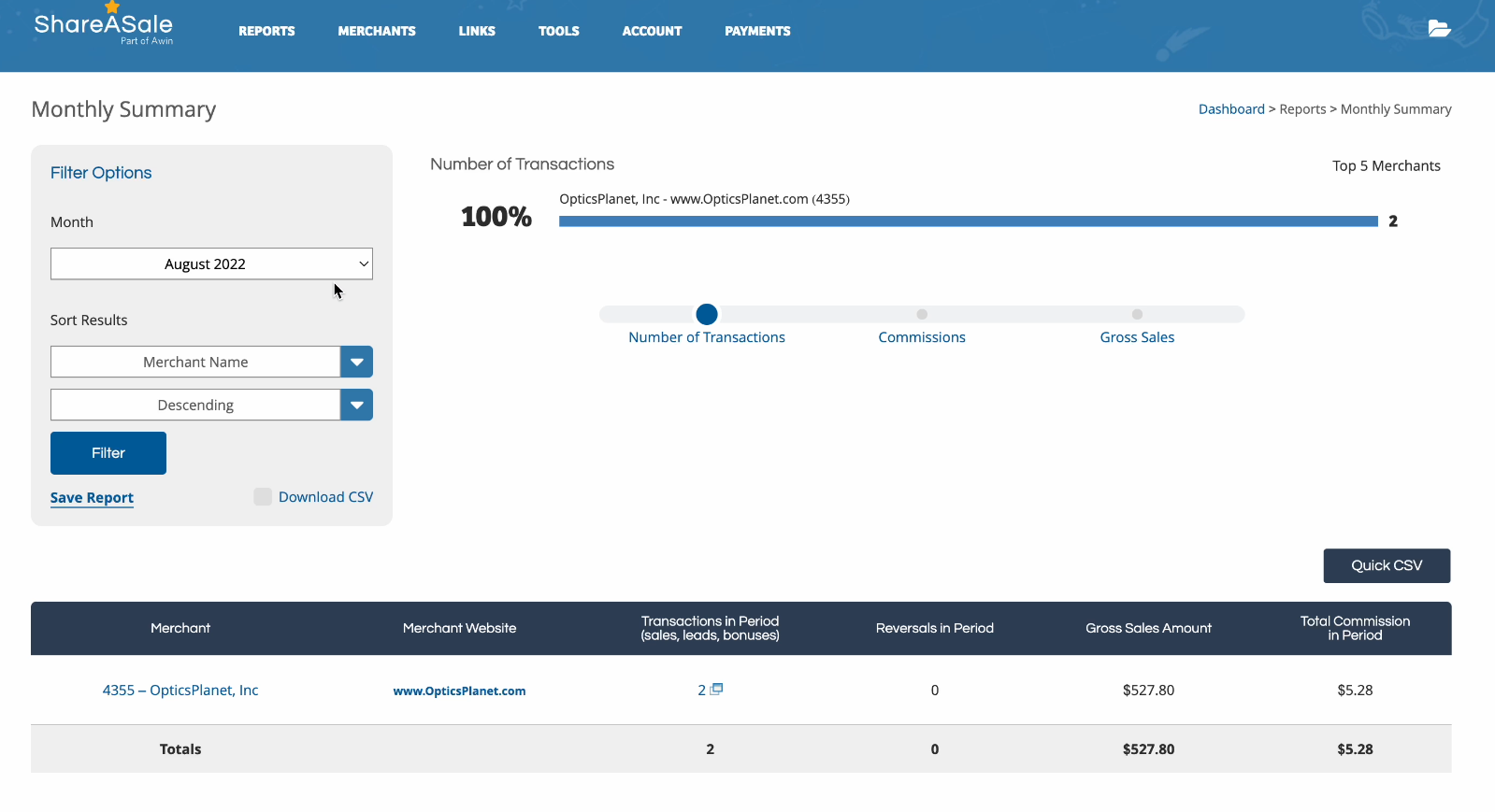The image size is (1495, 812).
Task: Open the LINKS menu
Action: 477,31
